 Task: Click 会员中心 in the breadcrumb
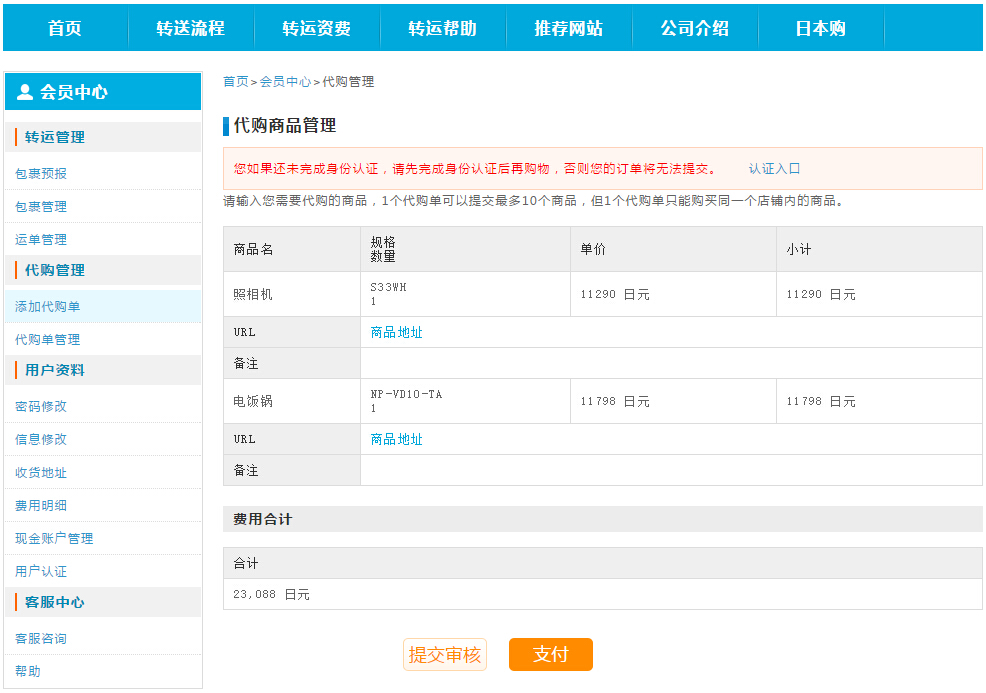tap(285, 82)
